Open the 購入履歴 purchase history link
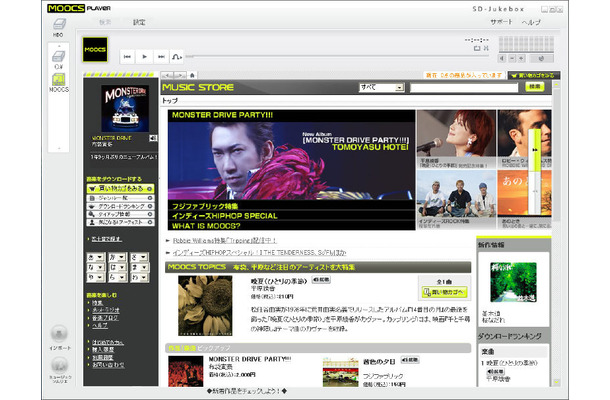Viewport: 610px width, 400px height. click(x=103, y=350)
